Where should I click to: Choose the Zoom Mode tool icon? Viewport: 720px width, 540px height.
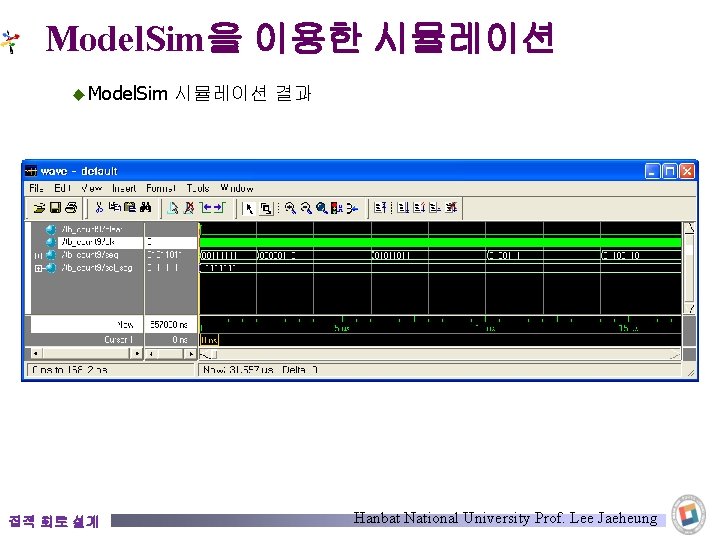(x=266, y=208)
